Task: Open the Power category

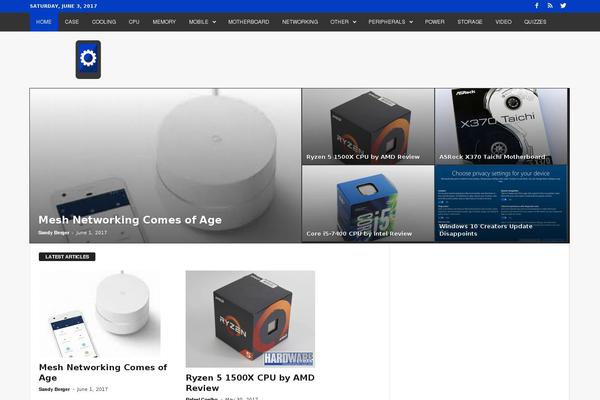Action: click(435, 22)
